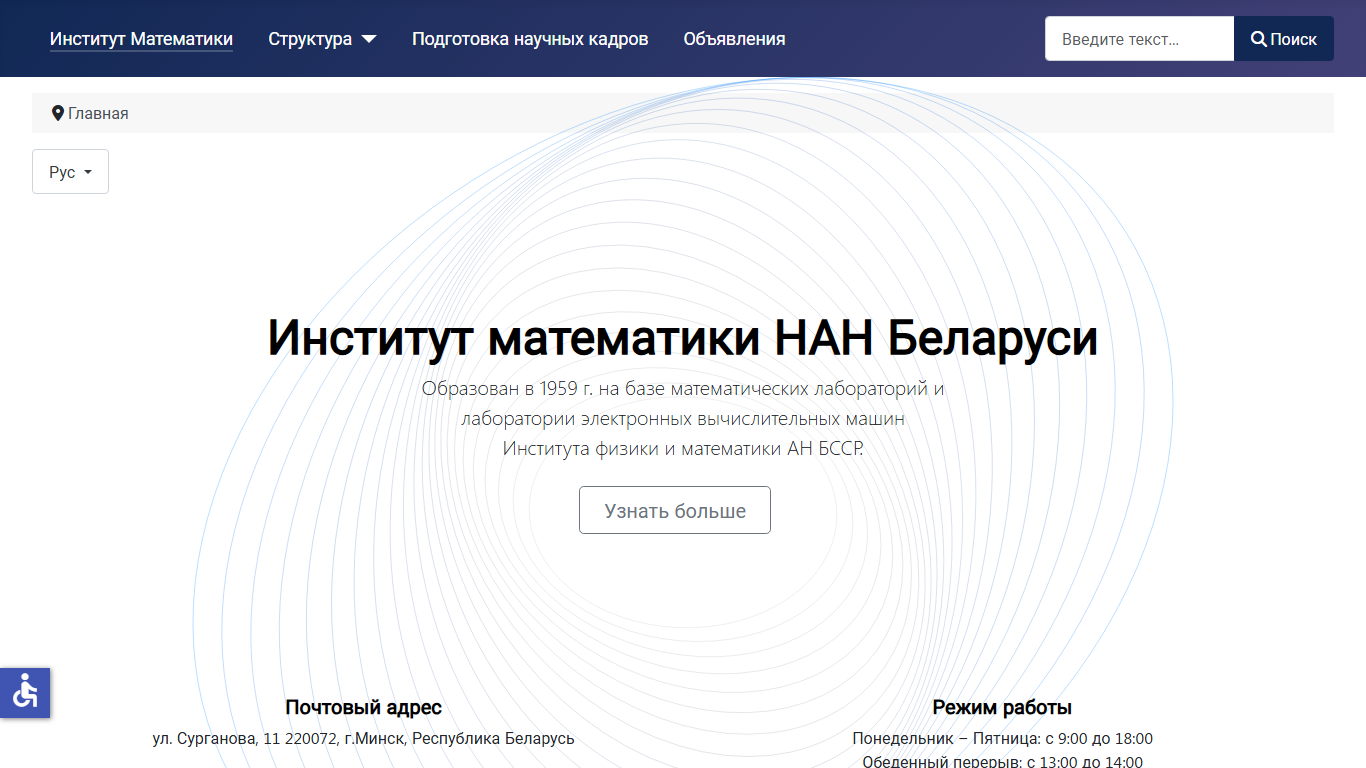Open Подготовка научных кадров page
This screenshot has height=768, width=1366.
tap(530, 39)
